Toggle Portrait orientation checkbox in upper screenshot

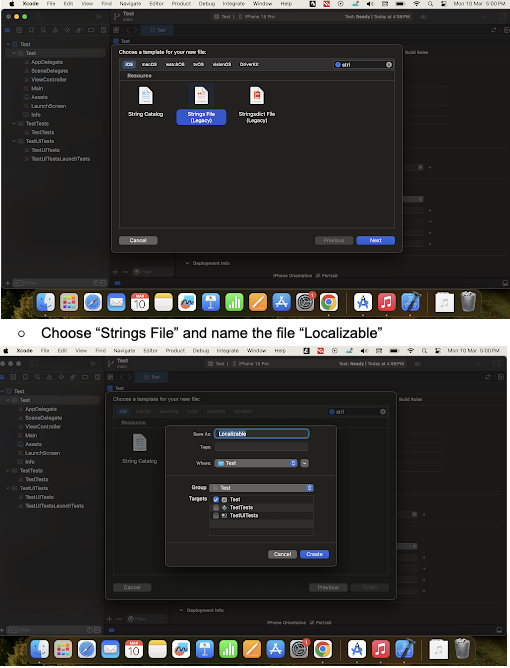pos(318,276)
